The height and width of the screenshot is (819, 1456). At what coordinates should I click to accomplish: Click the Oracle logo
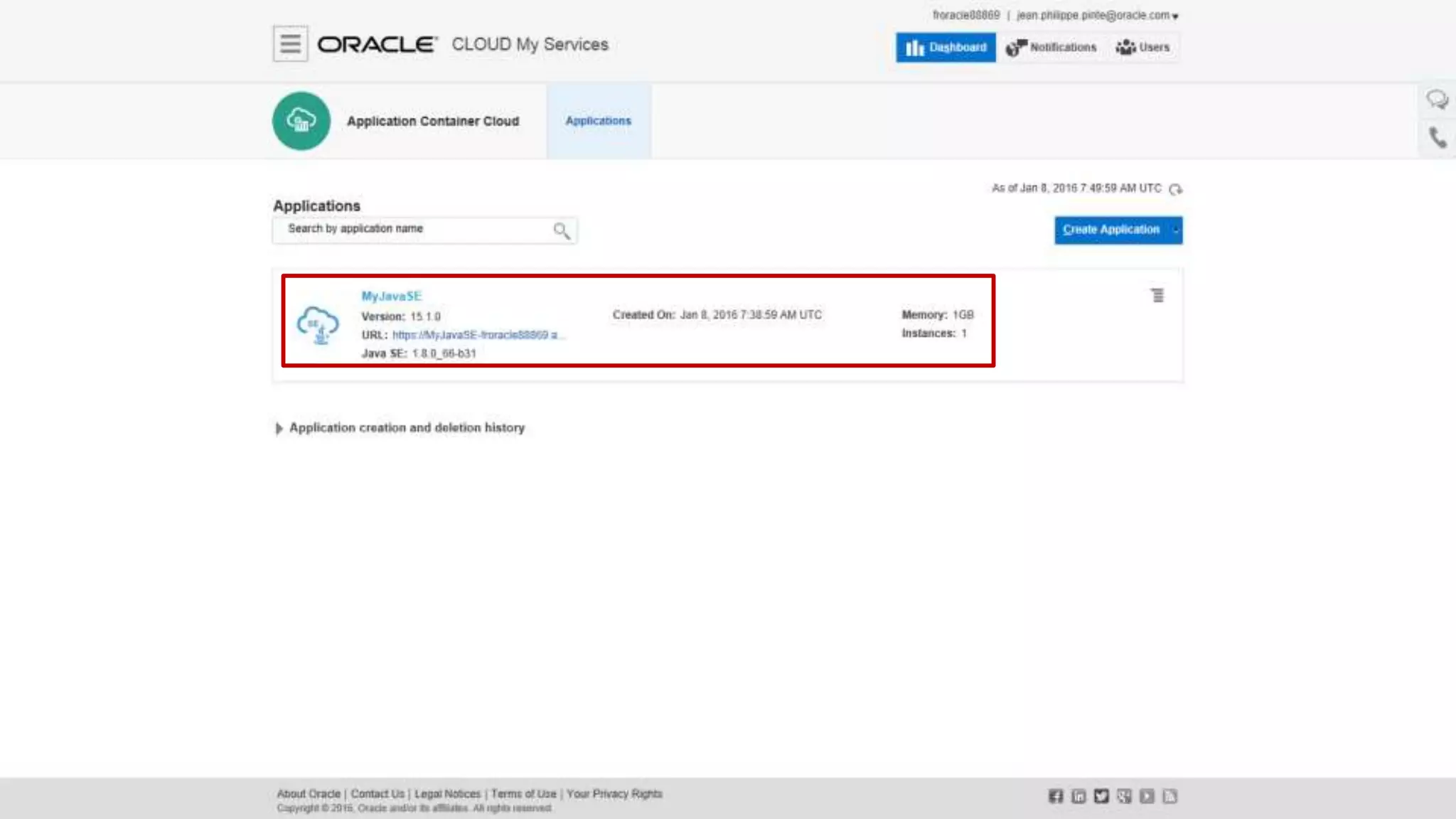click(377, 45)
